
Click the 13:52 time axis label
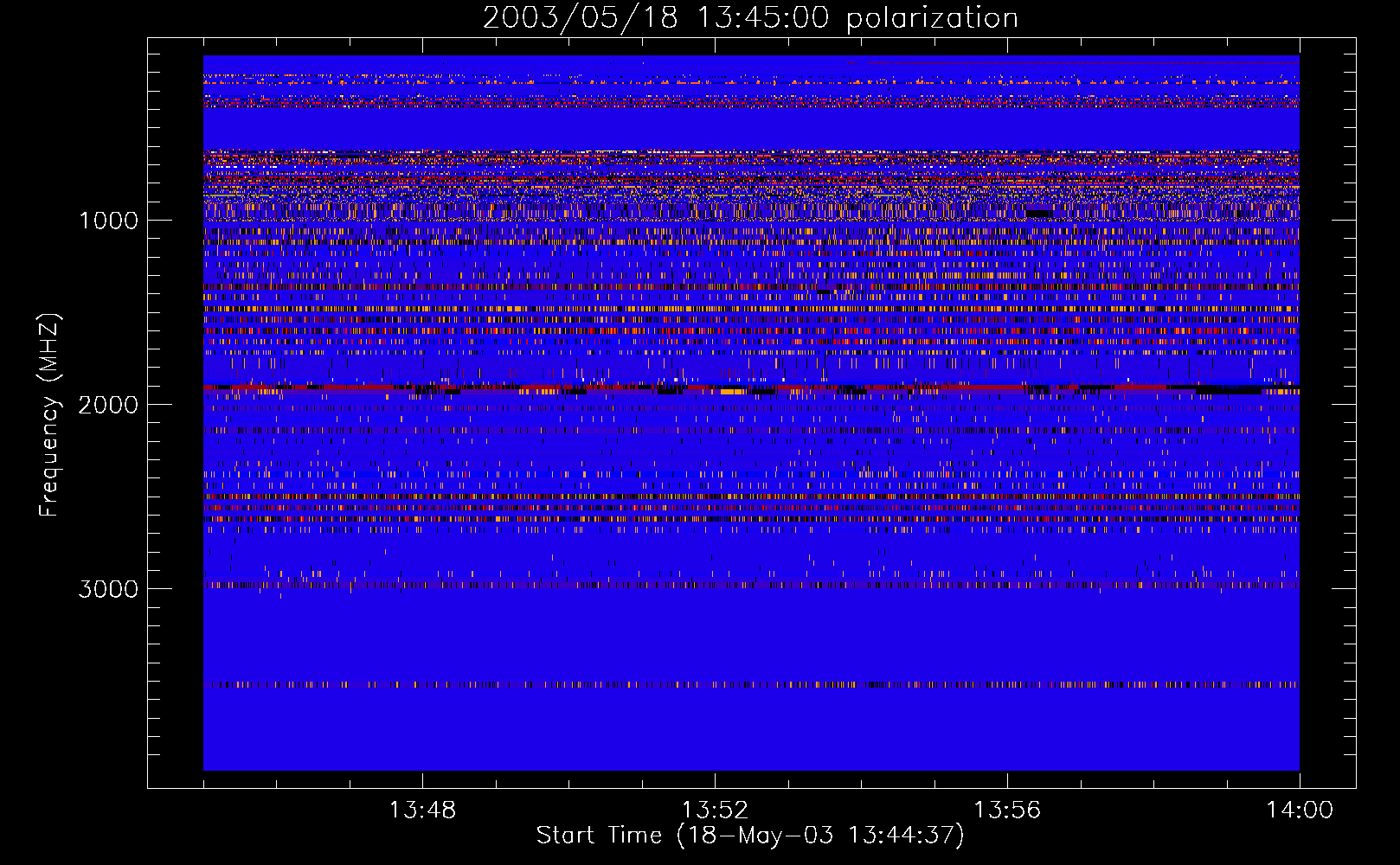(715, 810)
